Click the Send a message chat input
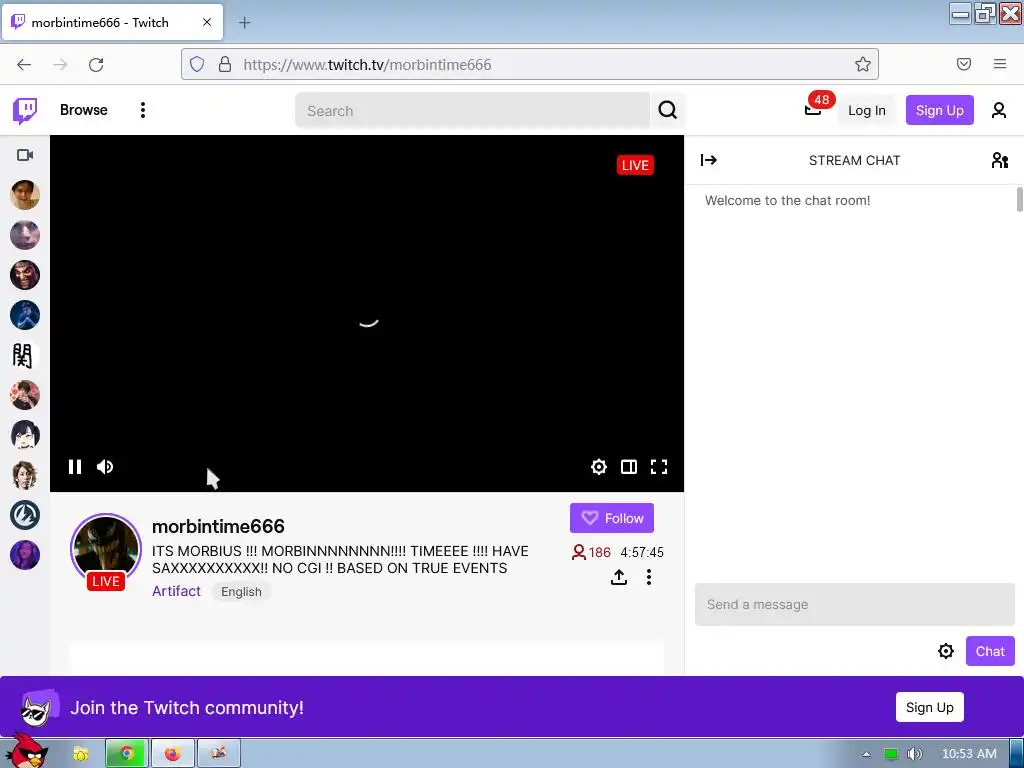Image resolution: width=1024 pixels, height=768 pixels. tap(854, 605)
